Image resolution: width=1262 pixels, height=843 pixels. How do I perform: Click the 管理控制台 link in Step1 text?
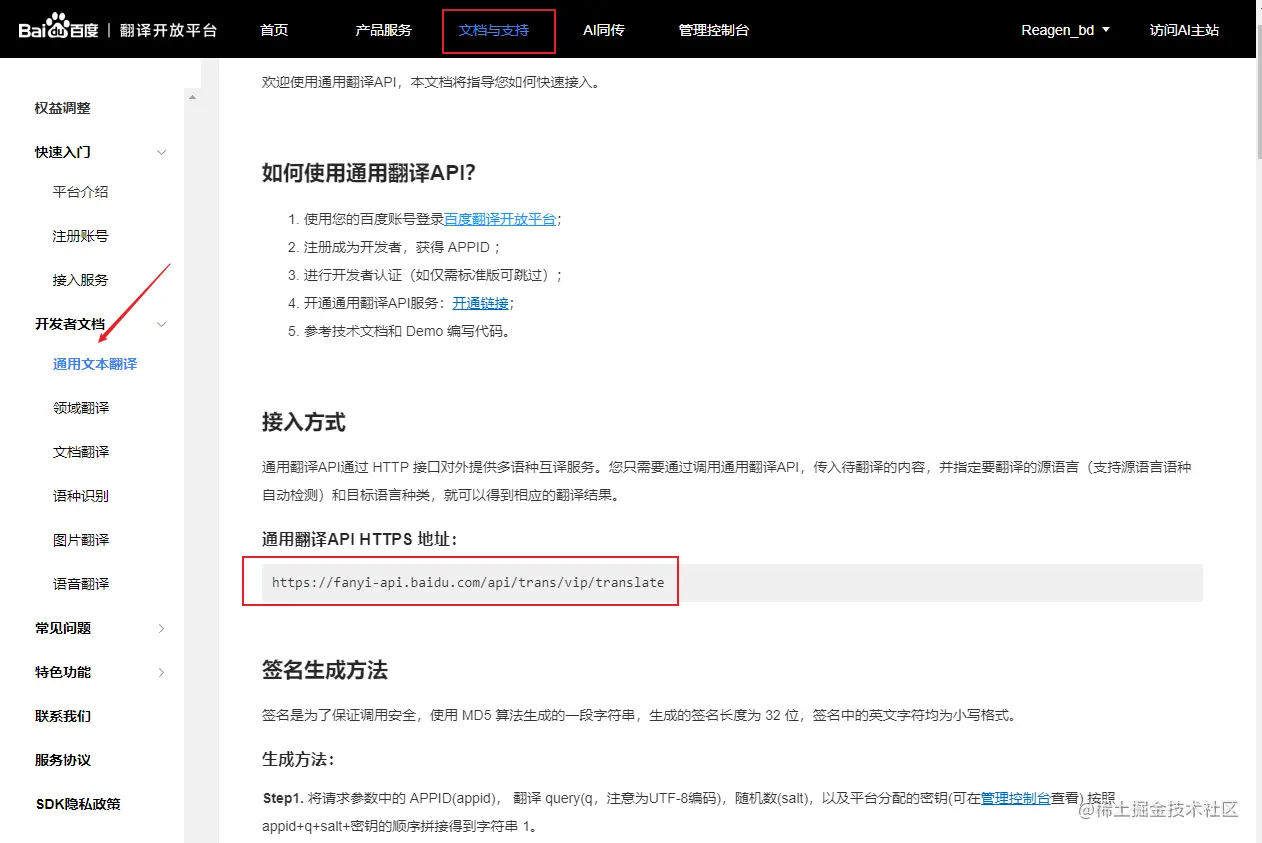point(1015,798)
